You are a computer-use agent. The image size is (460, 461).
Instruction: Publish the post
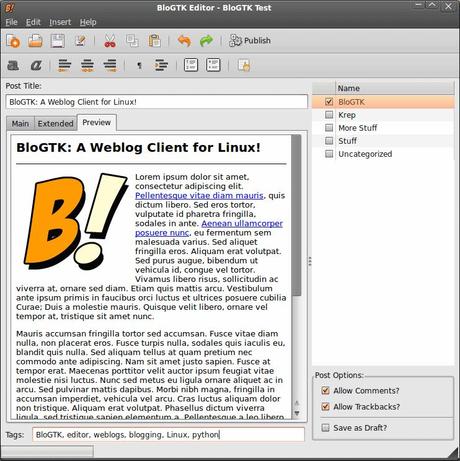point(250,41)
